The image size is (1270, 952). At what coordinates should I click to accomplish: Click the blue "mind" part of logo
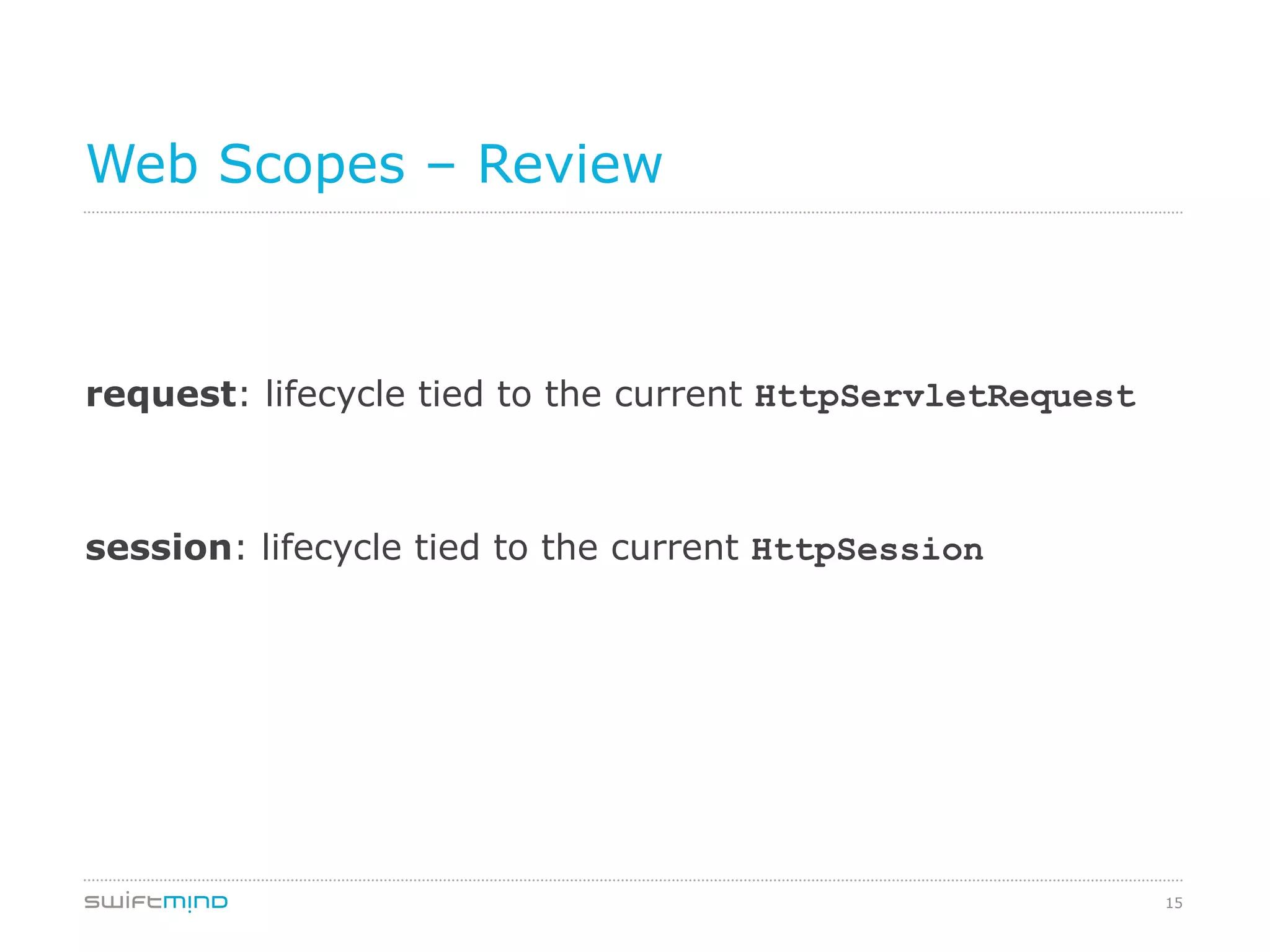(195, 902)
